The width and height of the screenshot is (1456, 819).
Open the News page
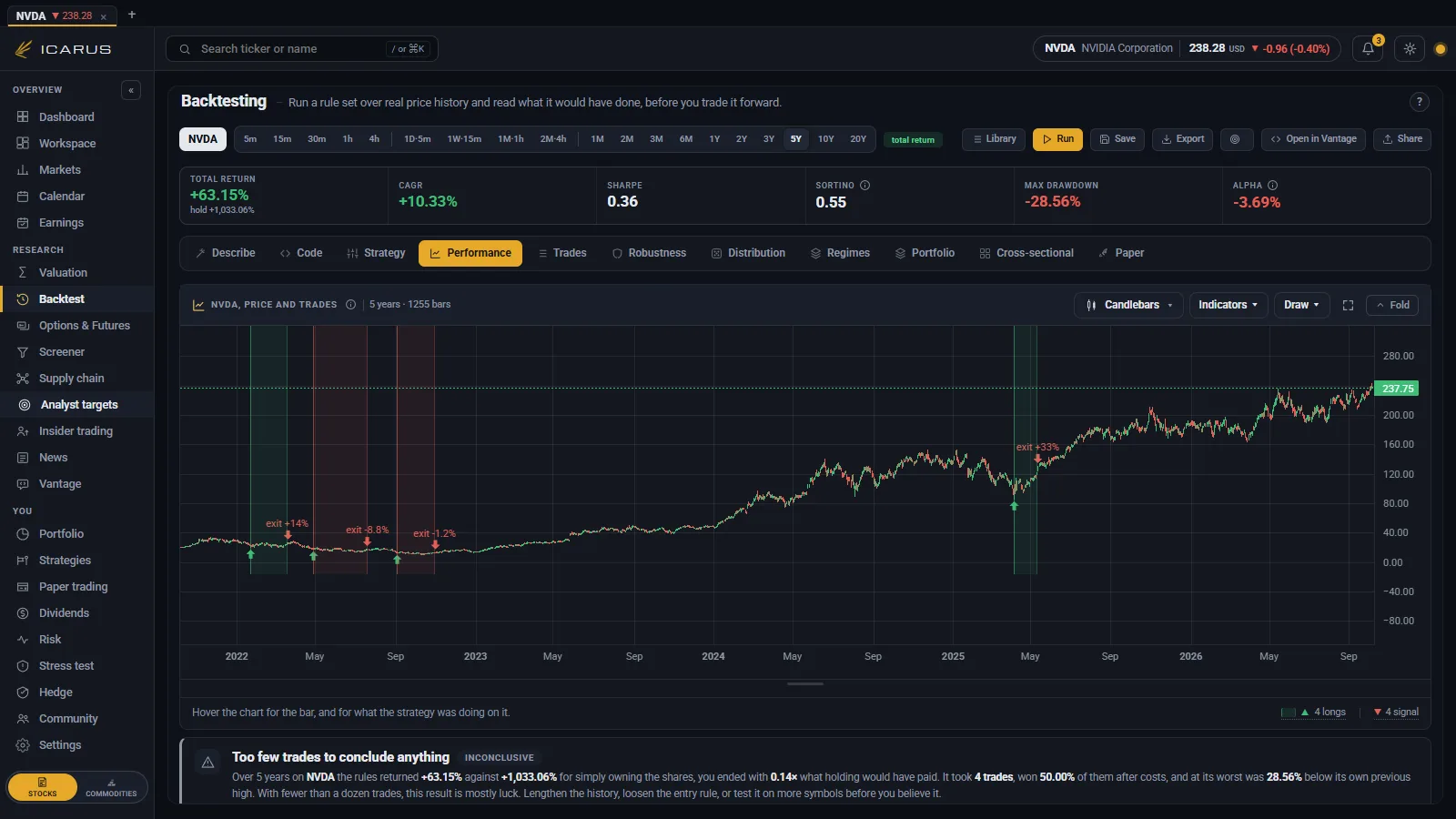point(77,458)
